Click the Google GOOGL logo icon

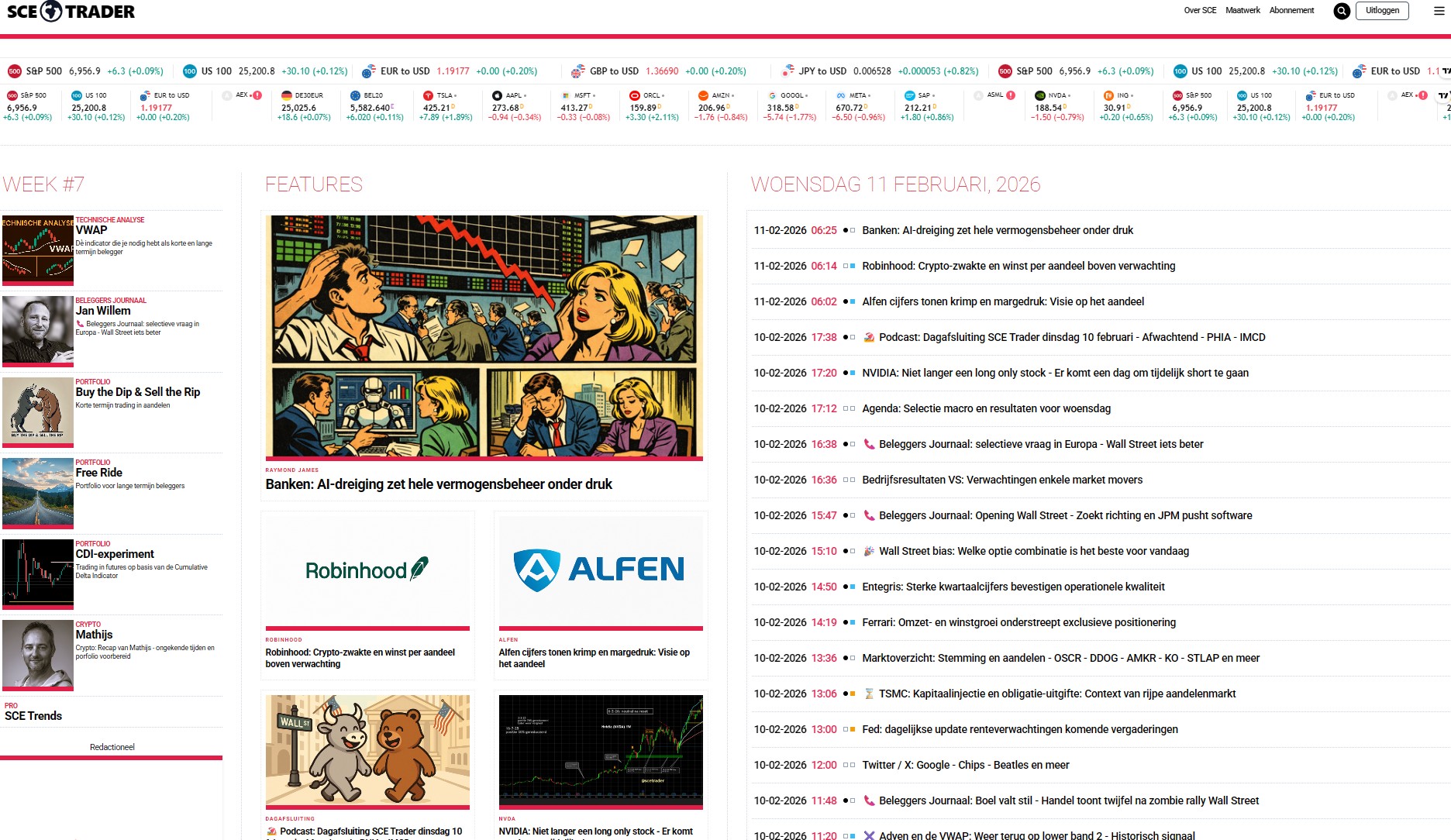pos(772,95)
